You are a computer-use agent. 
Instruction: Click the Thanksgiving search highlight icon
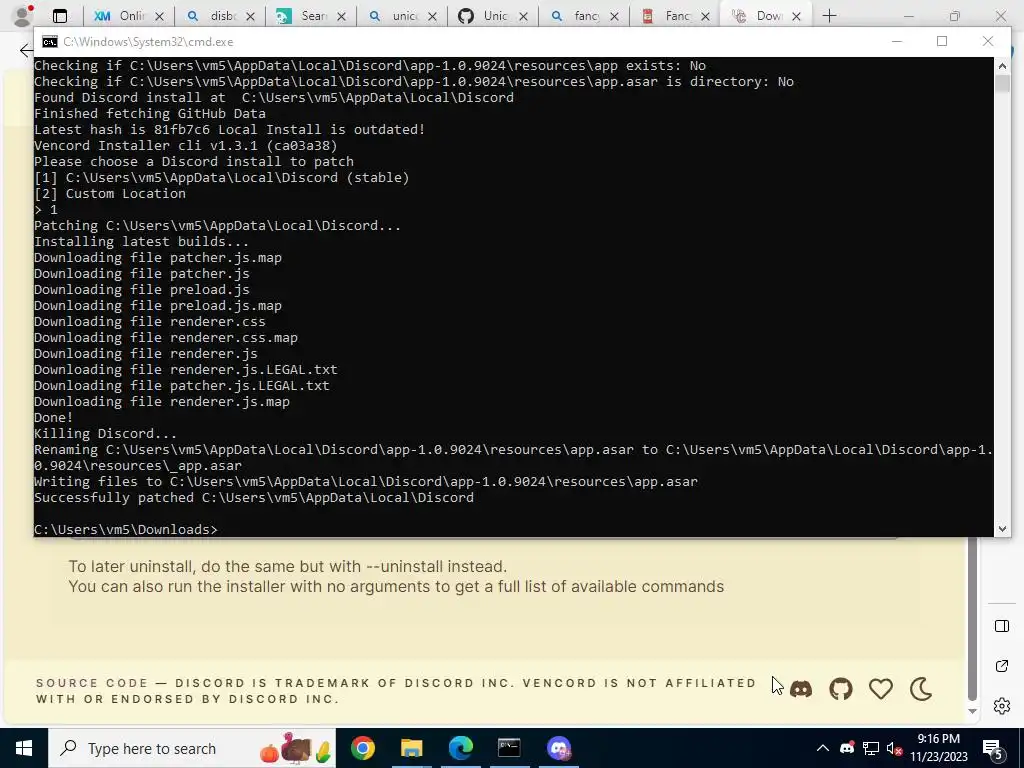(x=297, y=748)
